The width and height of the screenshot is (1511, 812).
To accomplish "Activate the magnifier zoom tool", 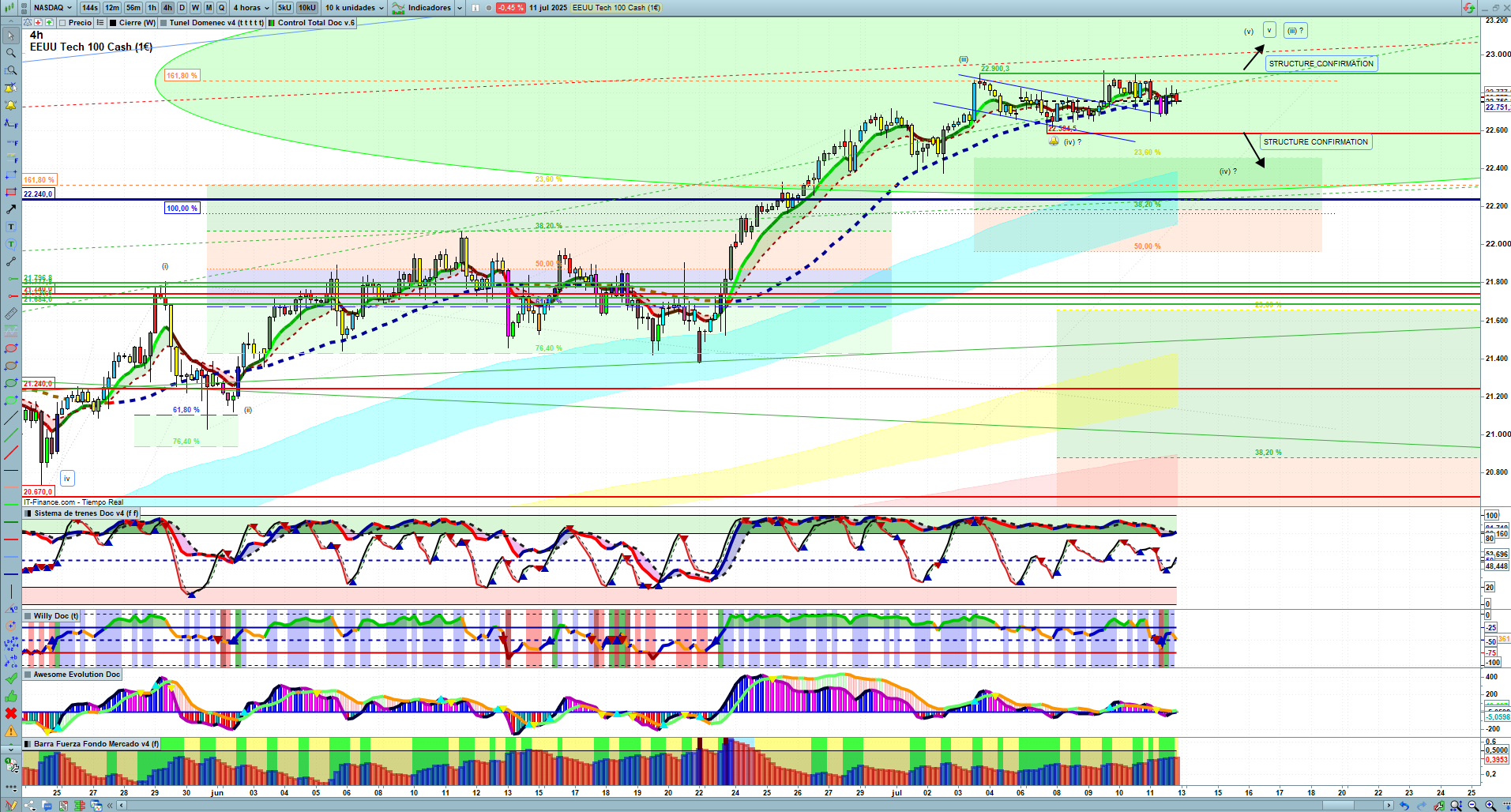I will coord(10,53).
